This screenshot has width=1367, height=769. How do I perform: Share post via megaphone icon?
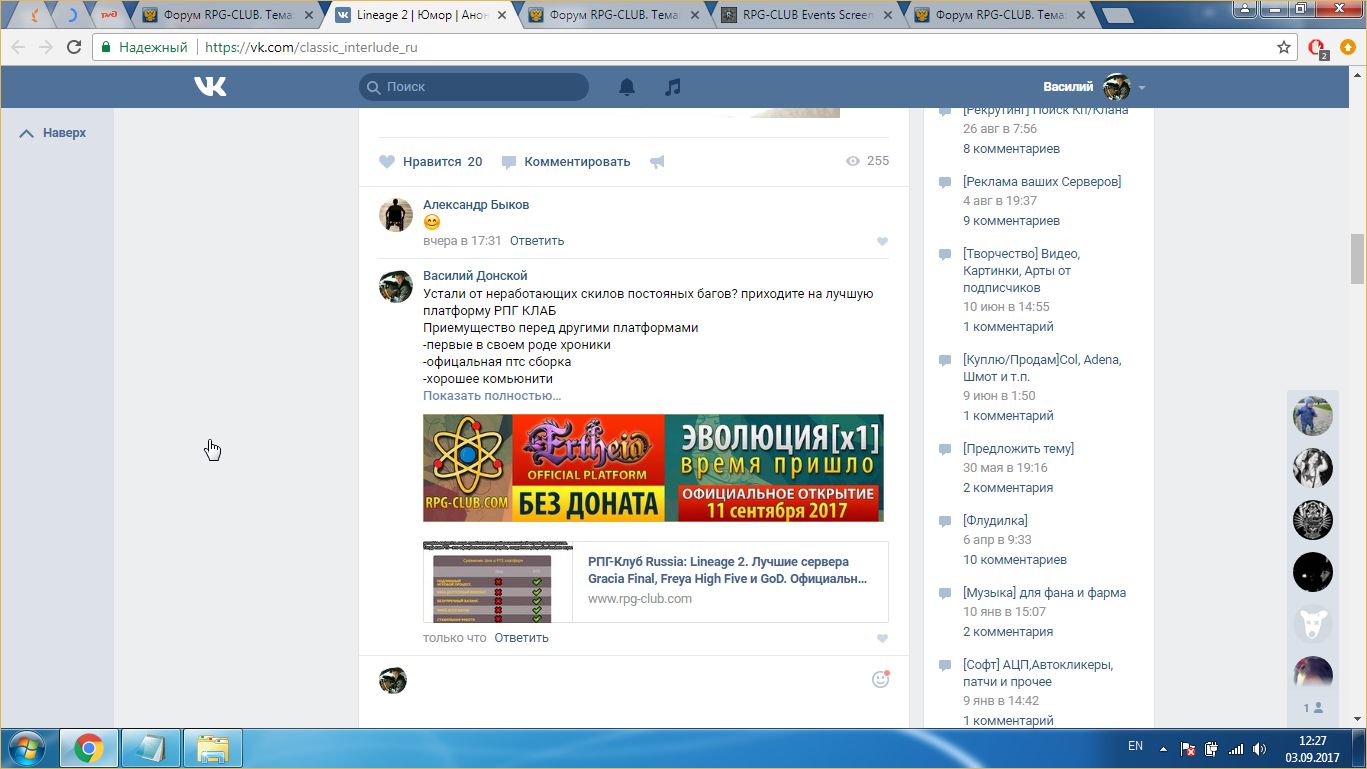657,161
